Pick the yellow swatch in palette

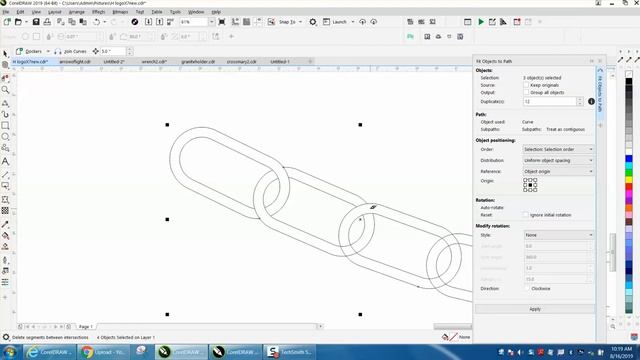coord(629,180)
